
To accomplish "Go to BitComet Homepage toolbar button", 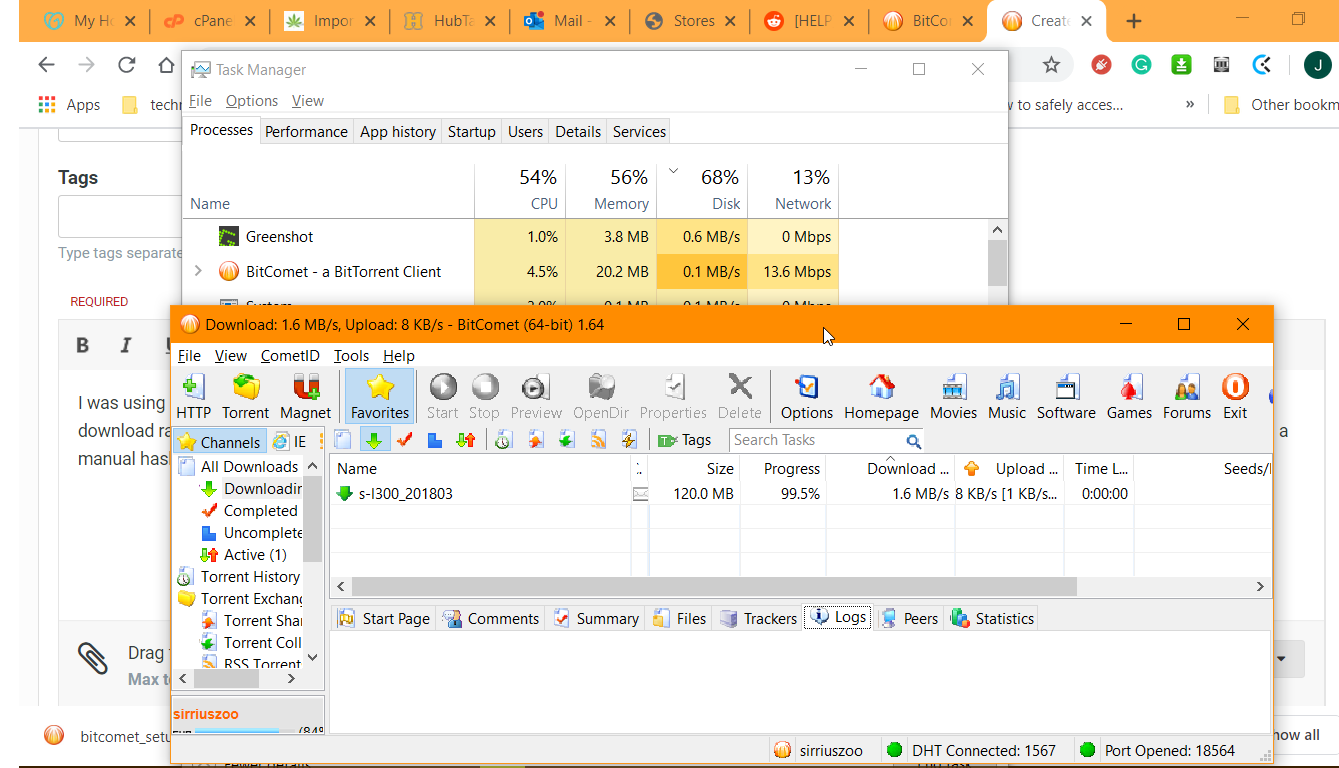I will coord(881,396).
